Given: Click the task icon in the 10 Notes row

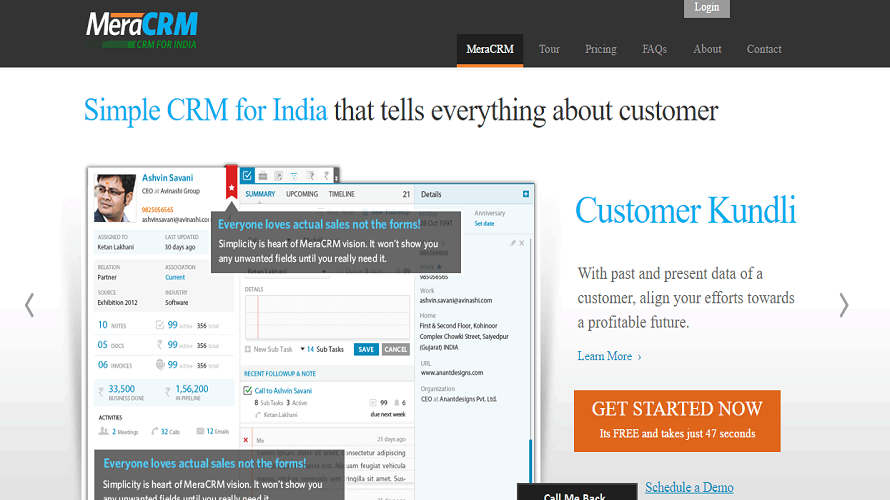Looking at the screenshot, I should click(159, 325).
